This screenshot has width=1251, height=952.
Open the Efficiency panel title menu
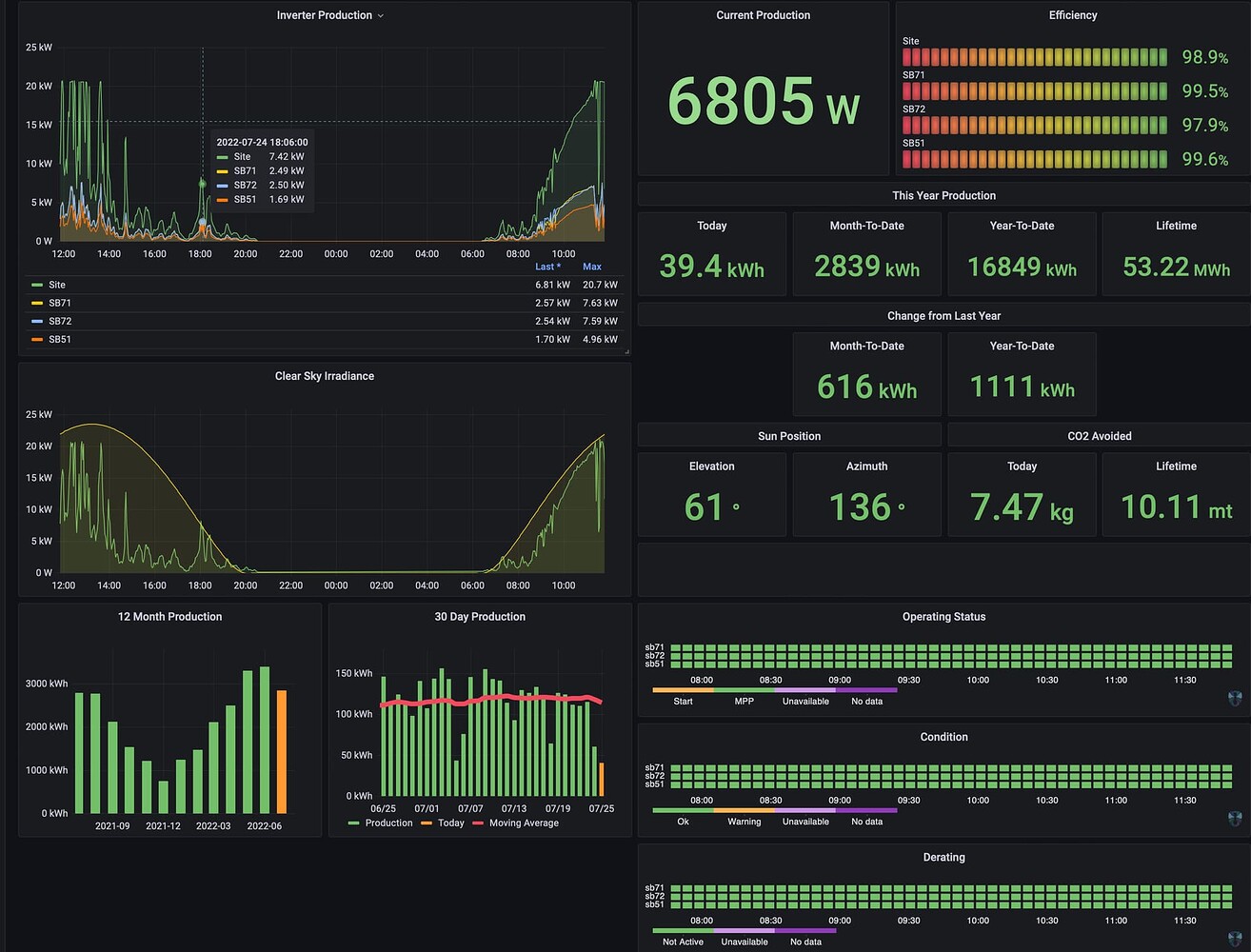click(x=1073, y=15)
